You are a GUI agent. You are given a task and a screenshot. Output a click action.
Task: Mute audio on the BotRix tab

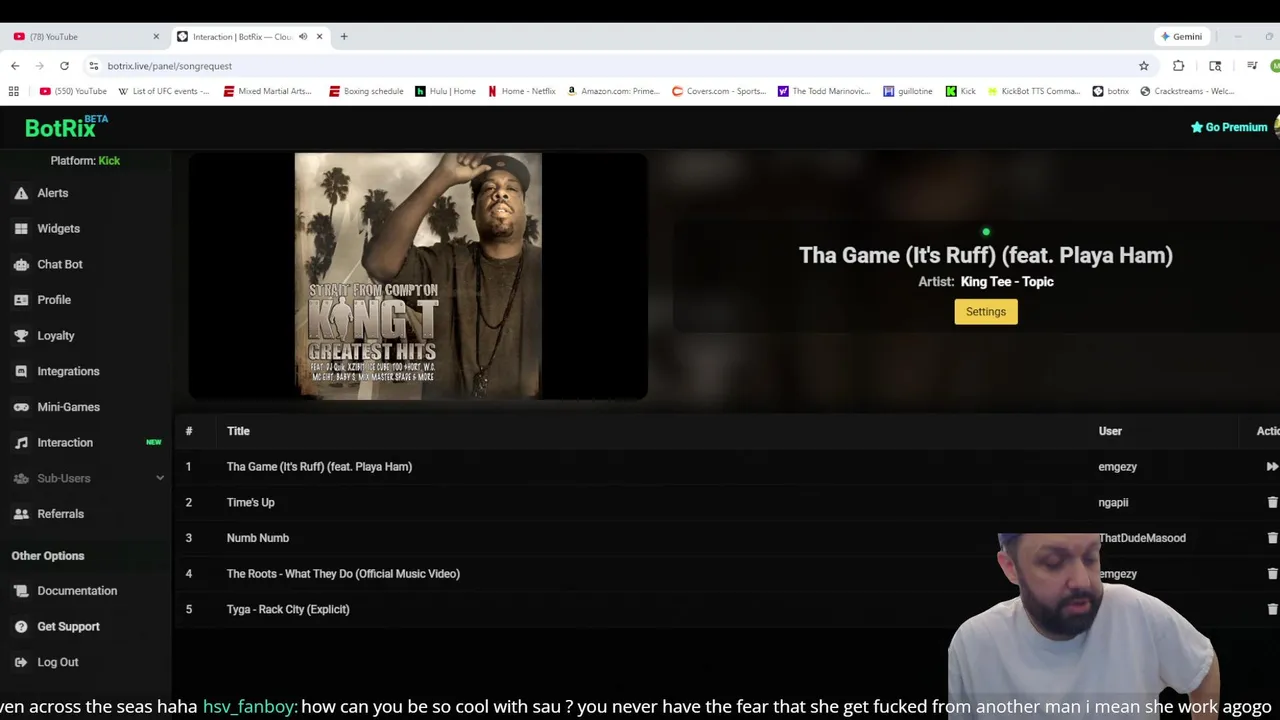click(303, 37)
